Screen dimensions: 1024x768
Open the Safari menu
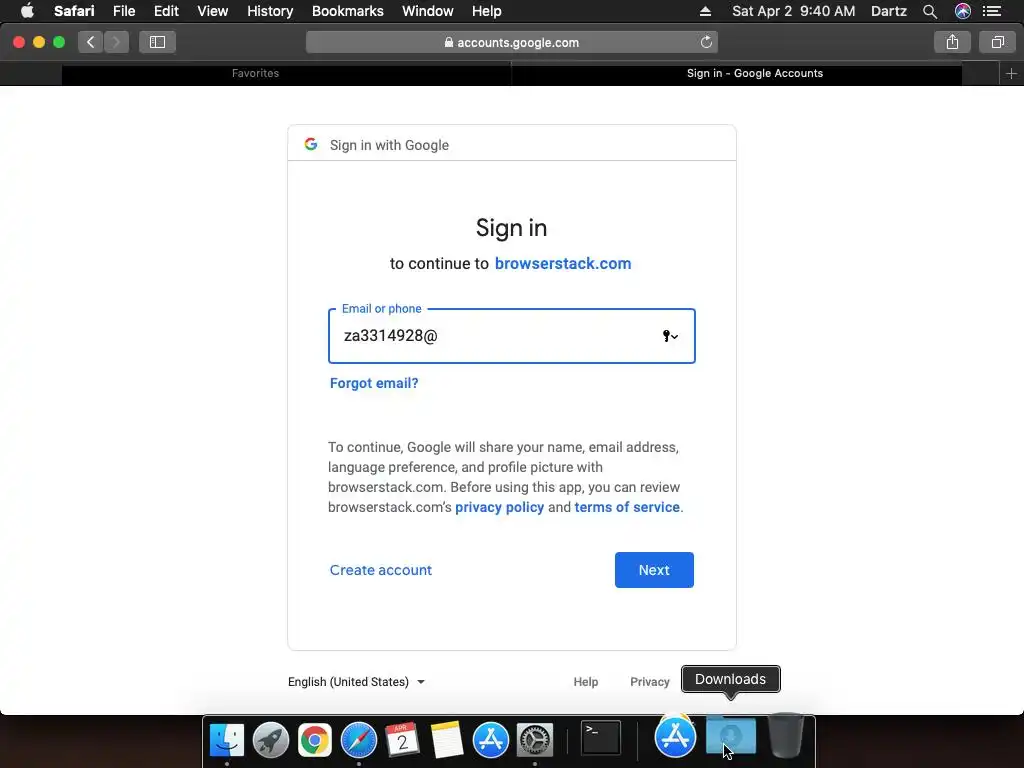click(74, 11)
